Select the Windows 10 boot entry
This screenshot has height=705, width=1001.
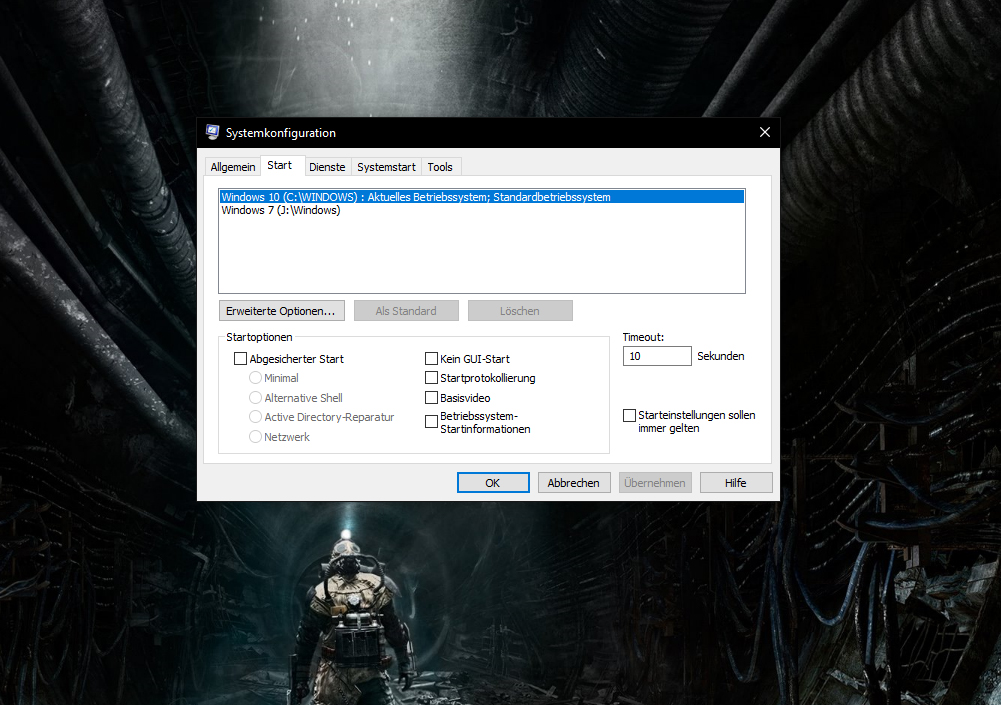(482, 197)
